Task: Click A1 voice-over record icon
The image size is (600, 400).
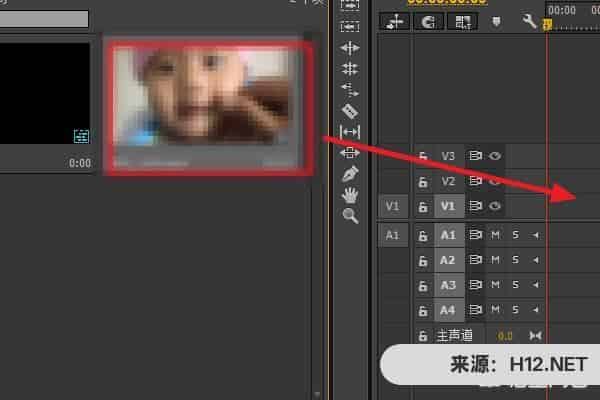Action: (x=536, y=235)
